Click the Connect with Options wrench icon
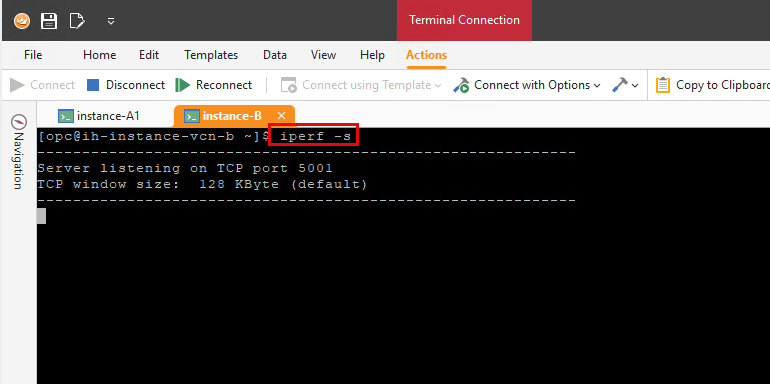The image size is (770, 384). pos(461,85)
